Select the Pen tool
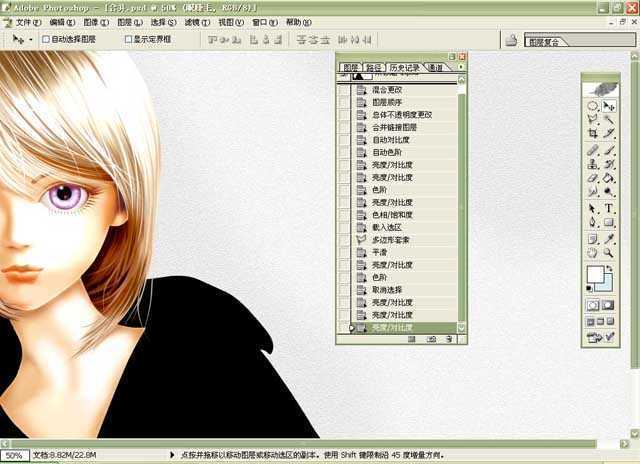This screenshot has height=464, width=640. 593,222
